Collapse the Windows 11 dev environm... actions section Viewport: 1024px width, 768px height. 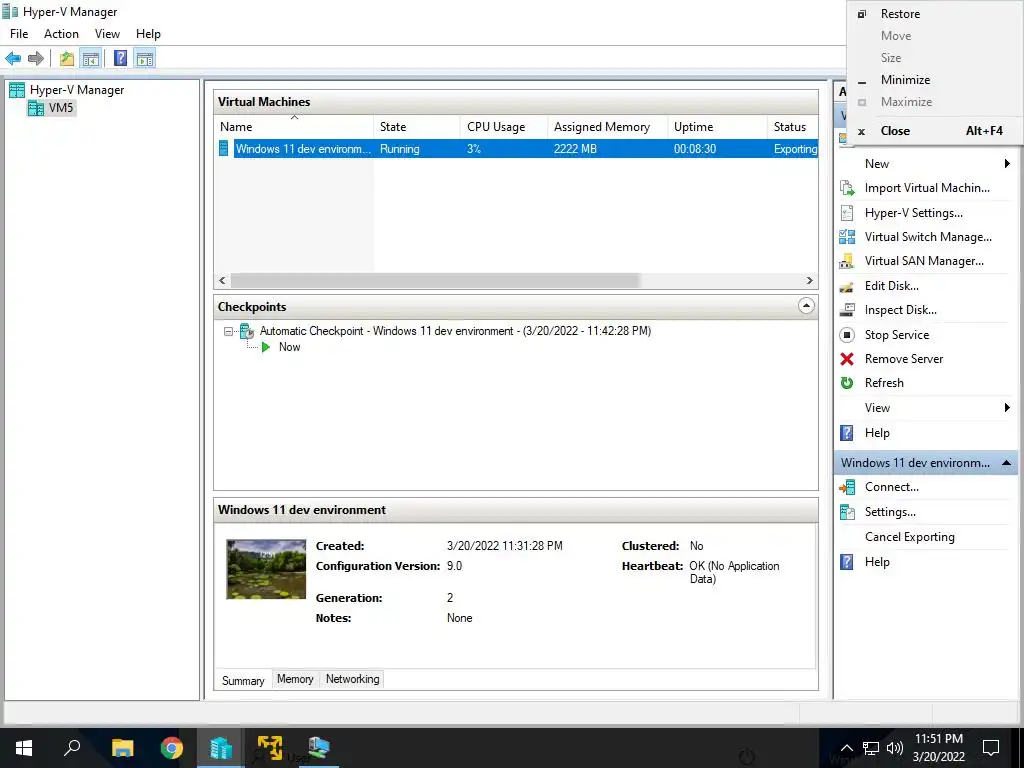coord(1006,463)
